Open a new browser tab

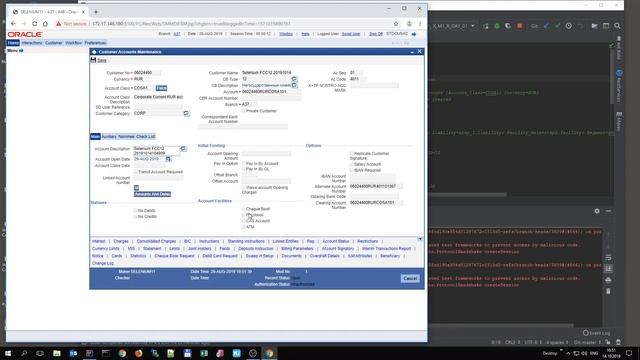(96, 12)
